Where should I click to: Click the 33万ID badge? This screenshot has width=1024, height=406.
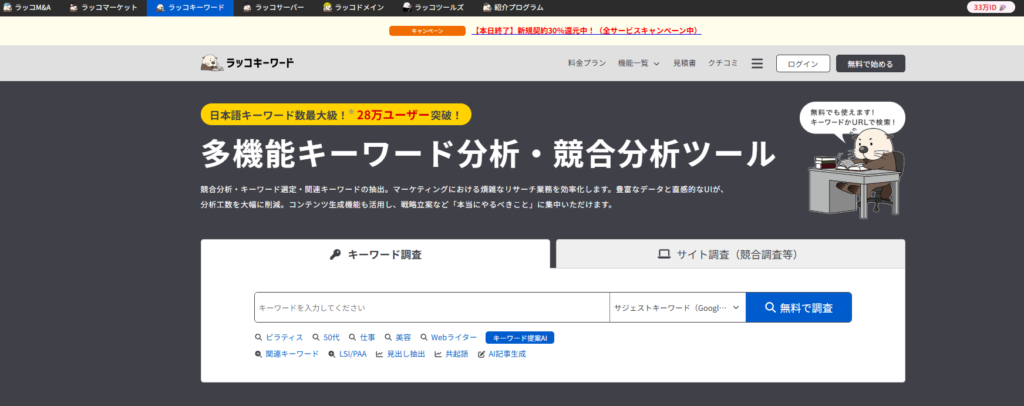991,7
